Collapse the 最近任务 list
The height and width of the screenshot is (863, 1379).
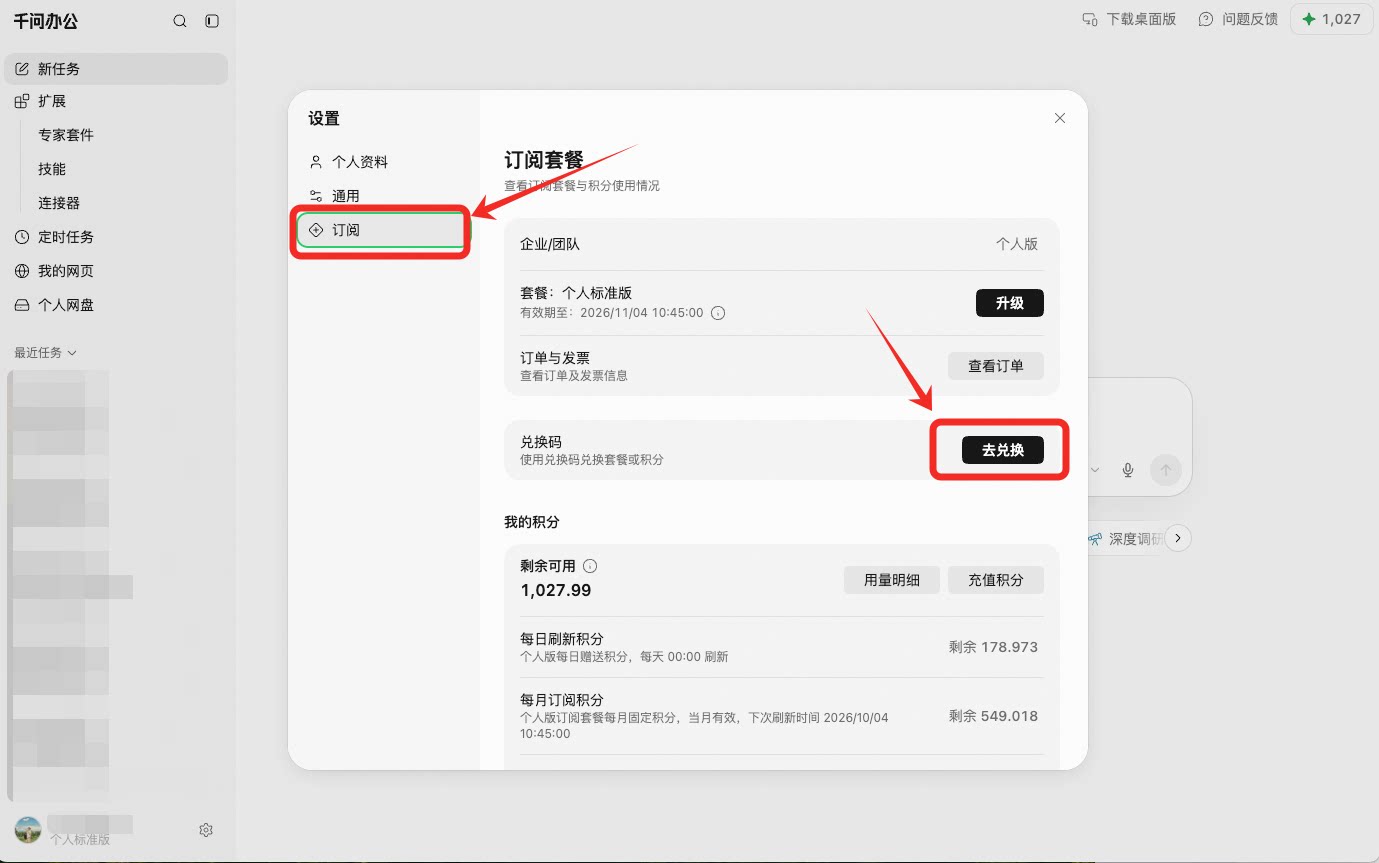(45, 353)
